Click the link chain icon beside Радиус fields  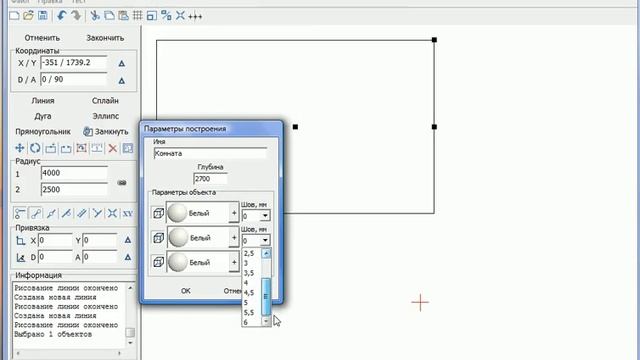click(x=122, y=182)
